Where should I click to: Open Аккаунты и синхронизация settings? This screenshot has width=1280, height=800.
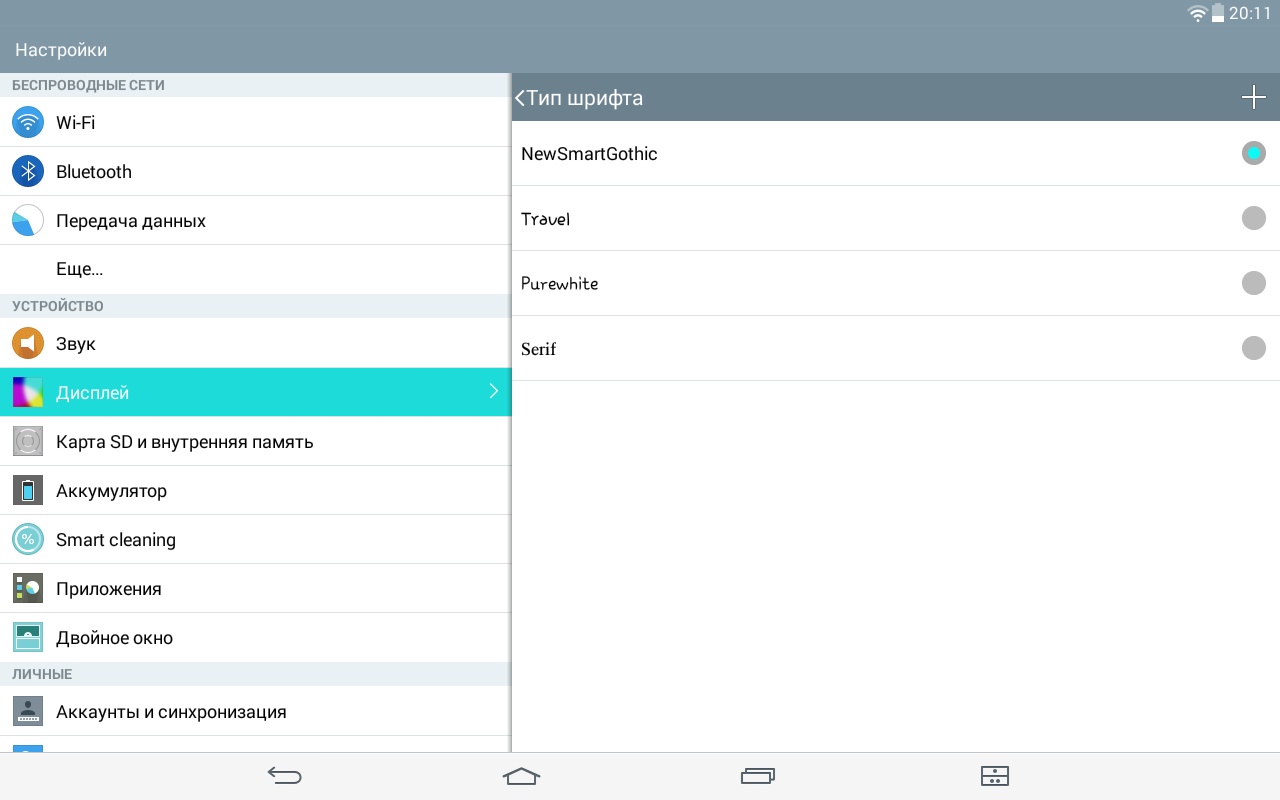point(171,712)
